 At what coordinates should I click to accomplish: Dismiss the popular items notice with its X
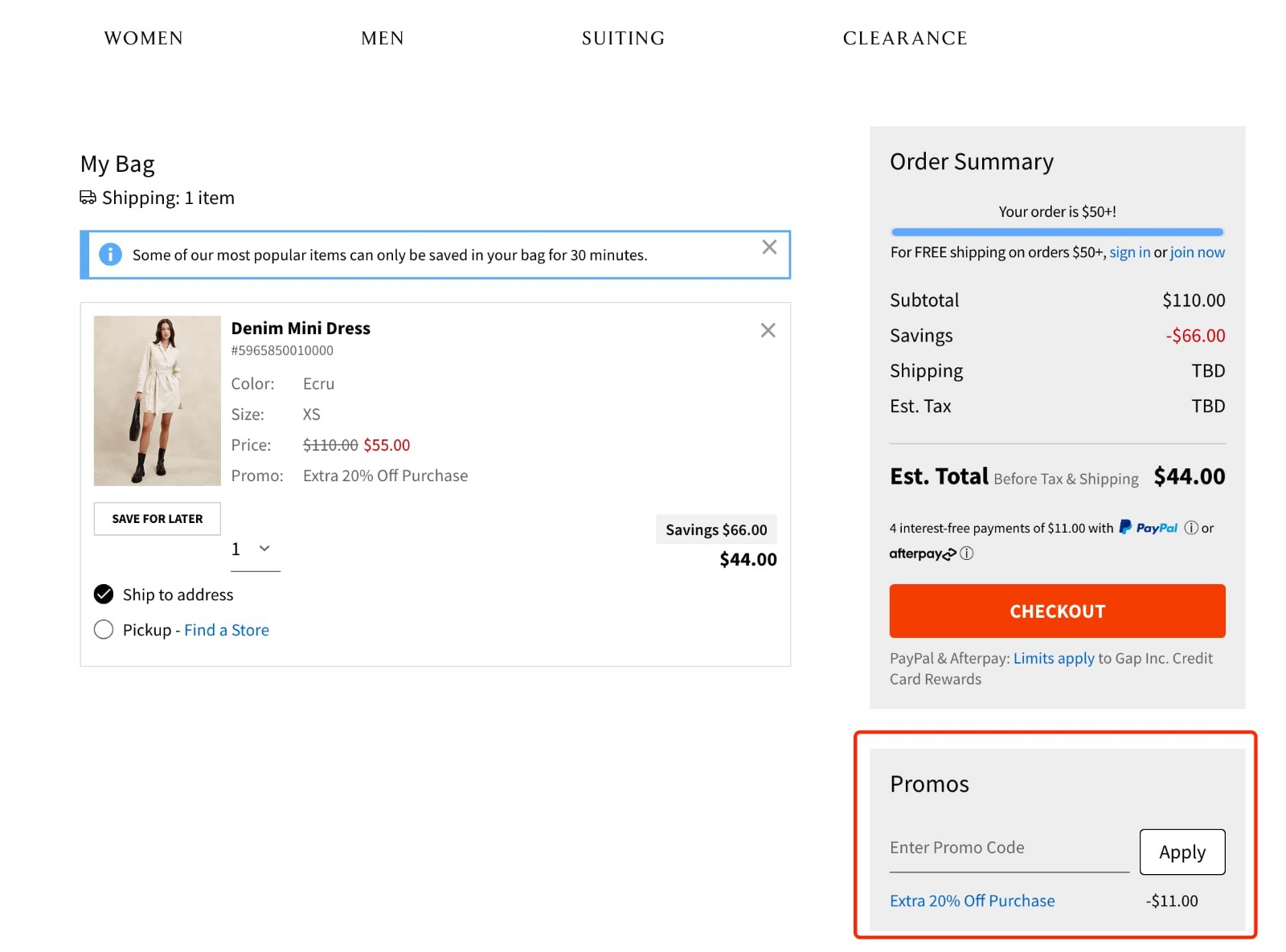pos(769,247)
